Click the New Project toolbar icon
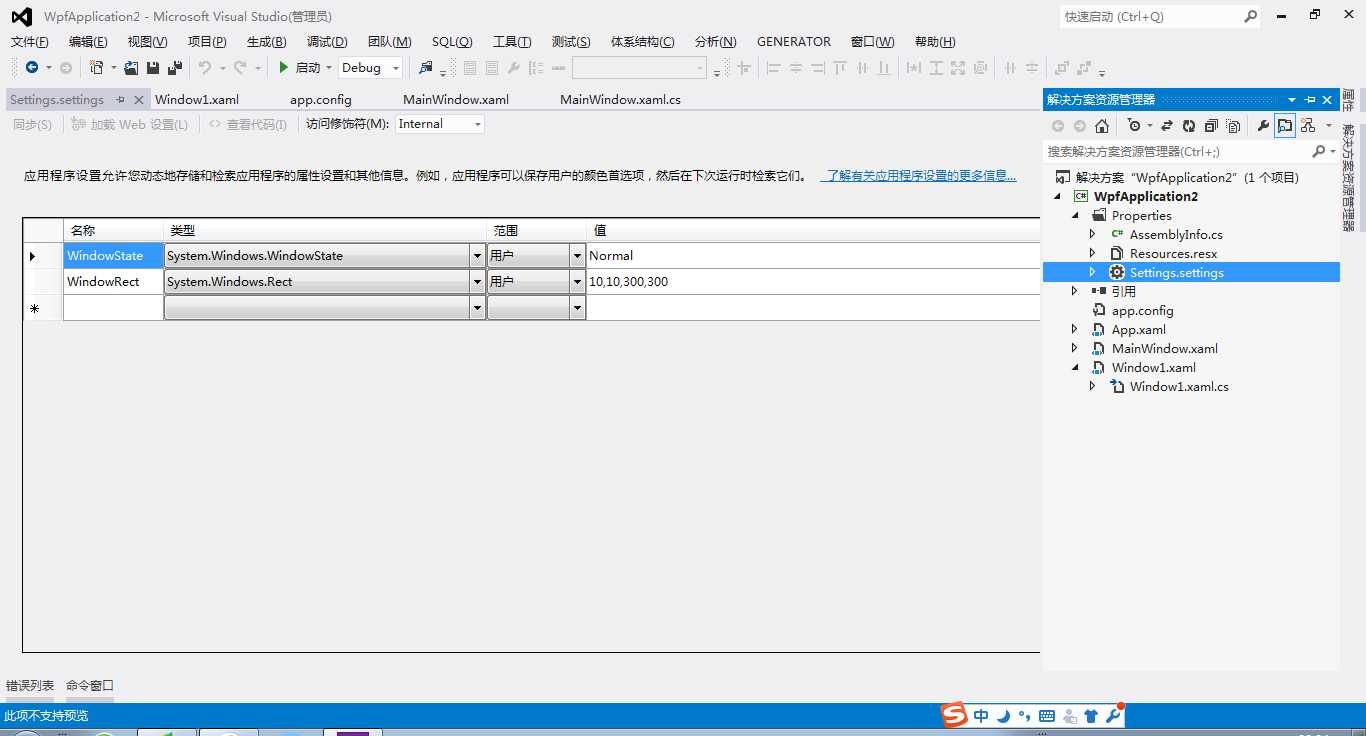 (96, 68)
